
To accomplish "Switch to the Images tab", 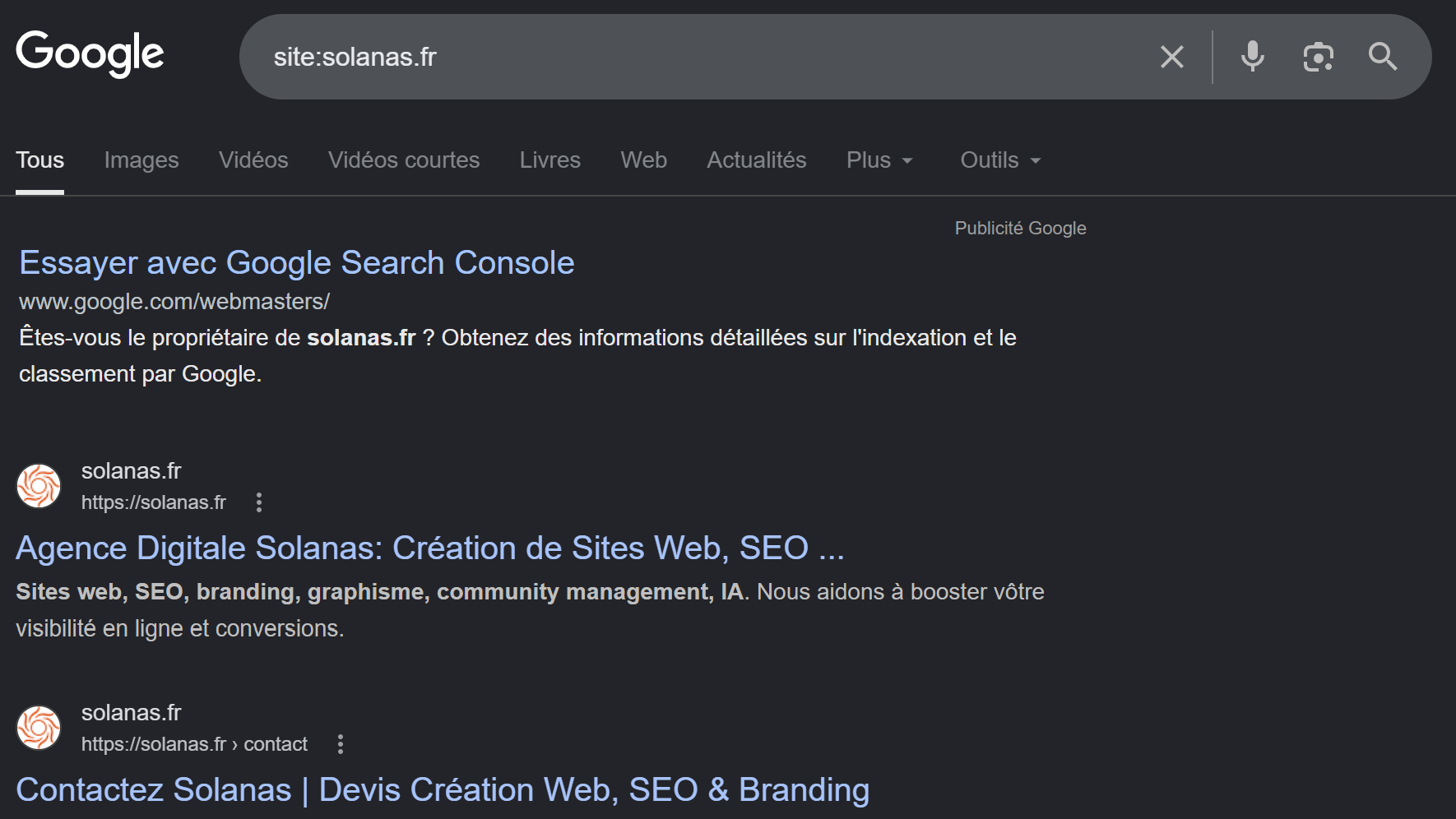I will coord(141,160).
